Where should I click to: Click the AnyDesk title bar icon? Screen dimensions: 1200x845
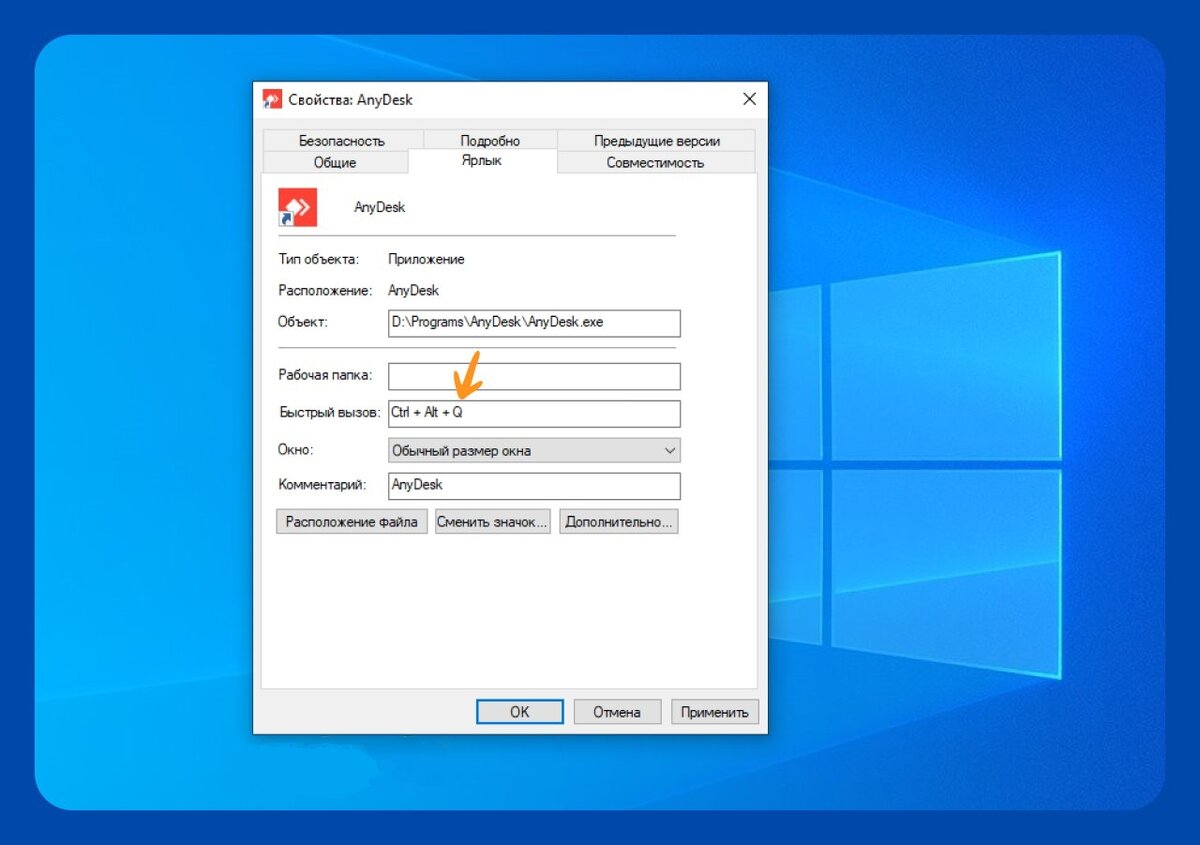coord(272,99)
